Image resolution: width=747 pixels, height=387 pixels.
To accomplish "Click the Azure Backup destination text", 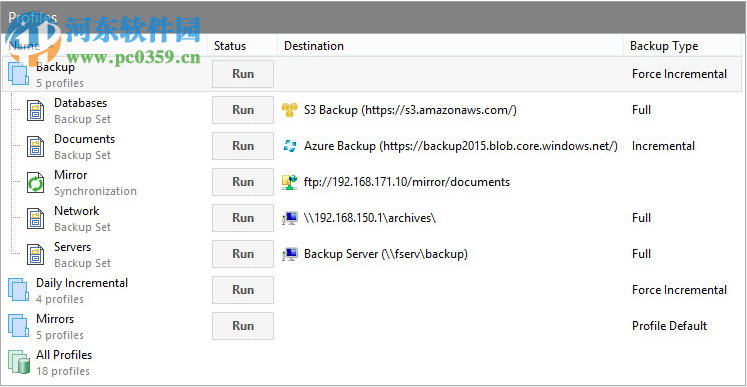I will pyautogui.click(x=461, y=146).
